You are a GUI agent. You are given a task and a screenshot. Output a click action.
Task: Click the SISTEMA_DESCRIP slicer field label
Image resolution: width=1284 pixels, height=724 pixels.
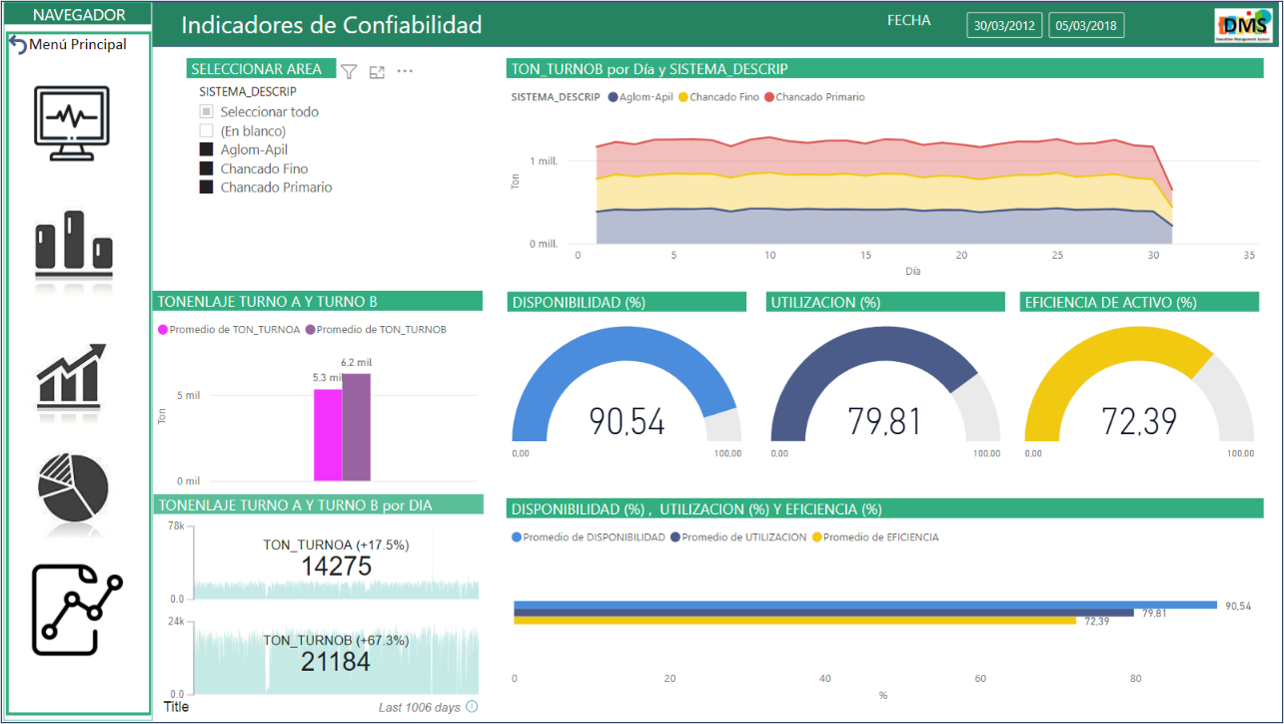point(248,91)
